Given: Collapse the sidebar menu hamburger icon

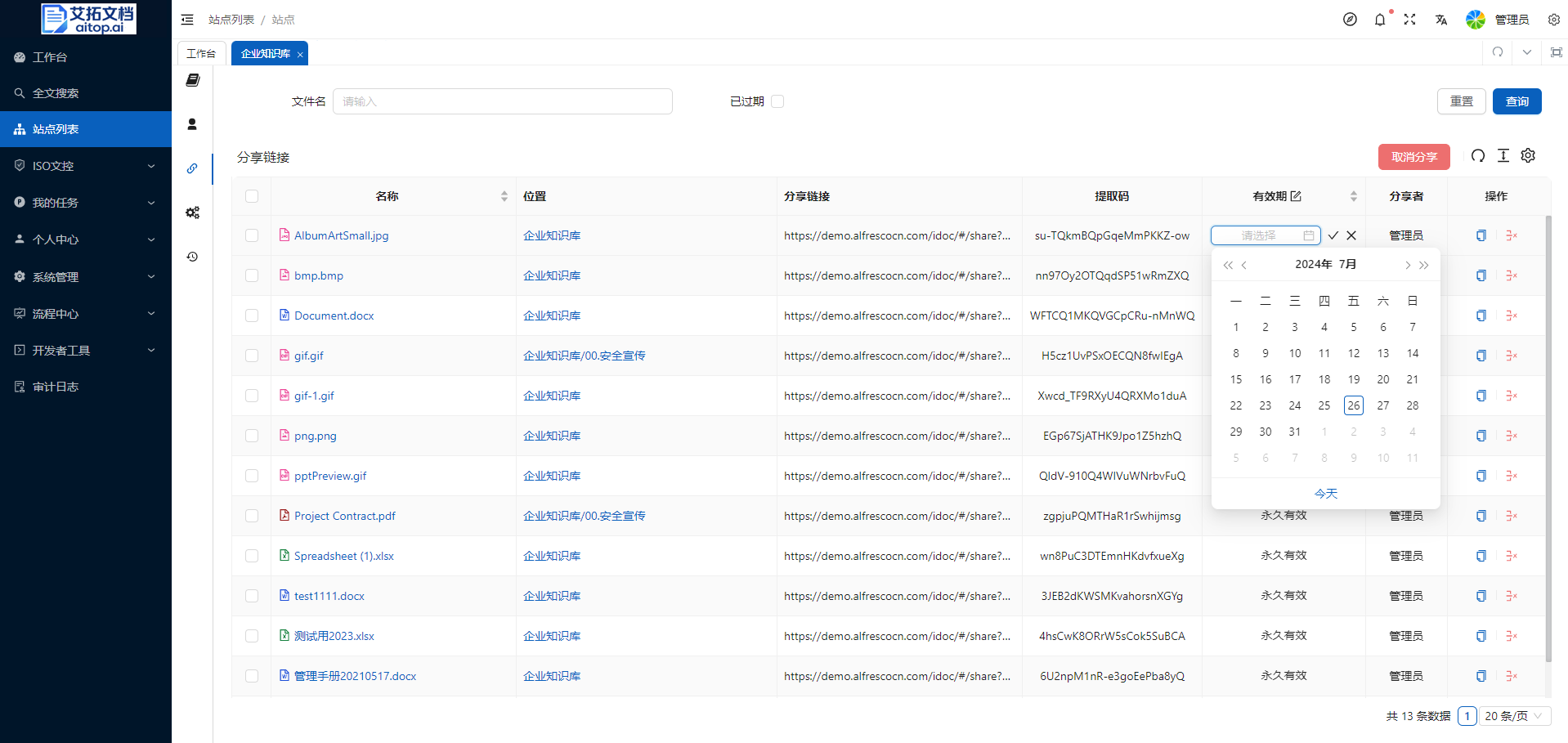Looking at the screenshot, I should tap(187, 20).
